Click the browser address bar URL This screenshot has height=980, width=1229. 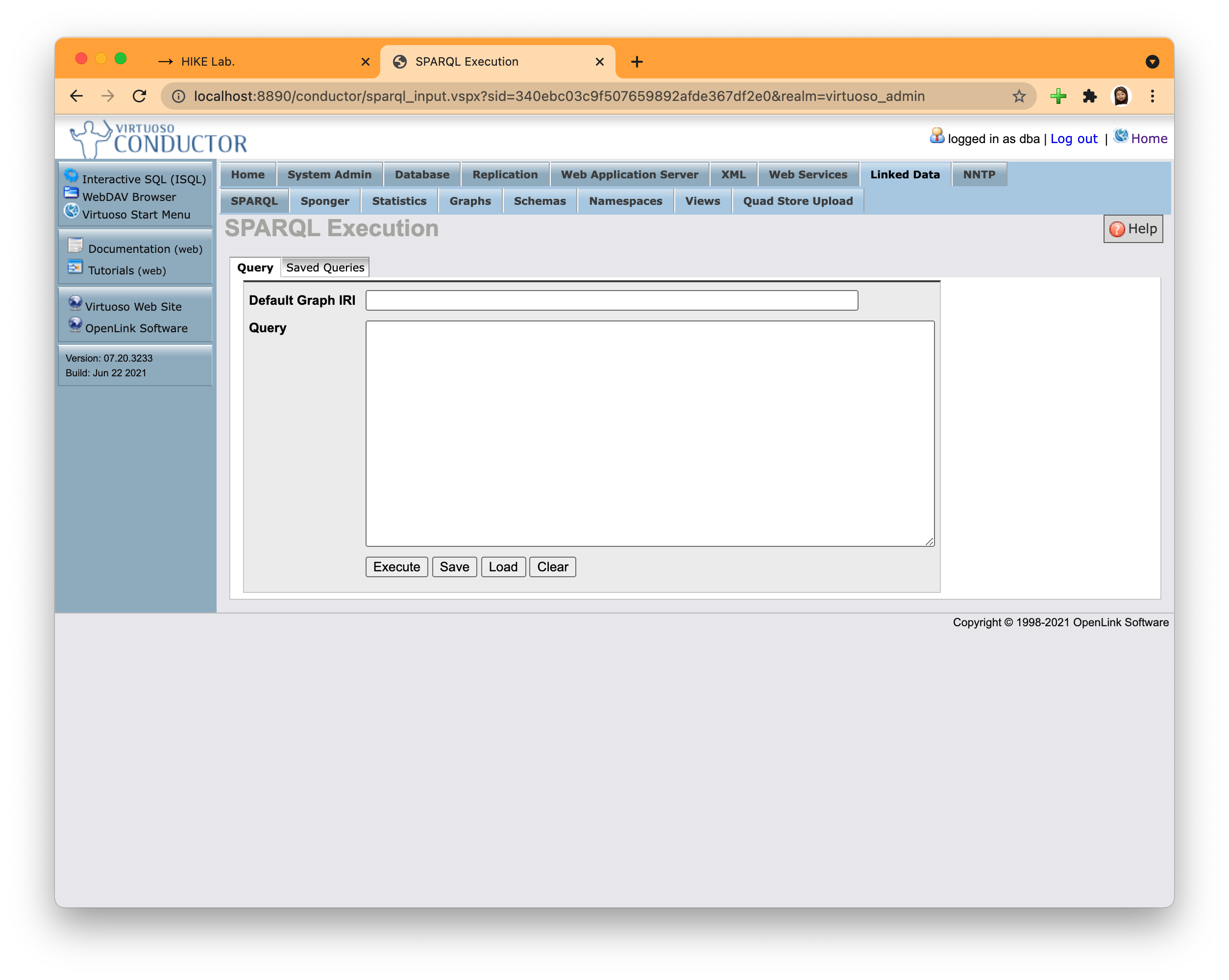559,97
